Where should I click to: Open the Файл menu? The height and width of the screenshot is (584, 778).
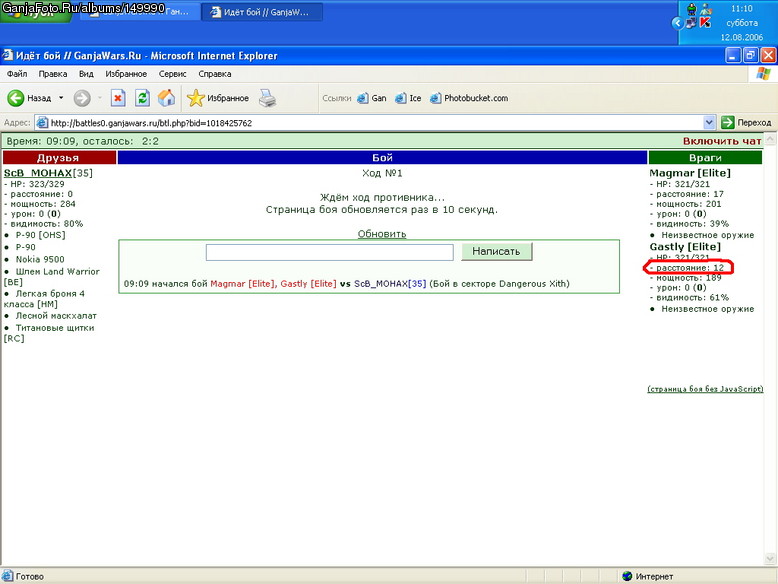[x=17, y=74]
